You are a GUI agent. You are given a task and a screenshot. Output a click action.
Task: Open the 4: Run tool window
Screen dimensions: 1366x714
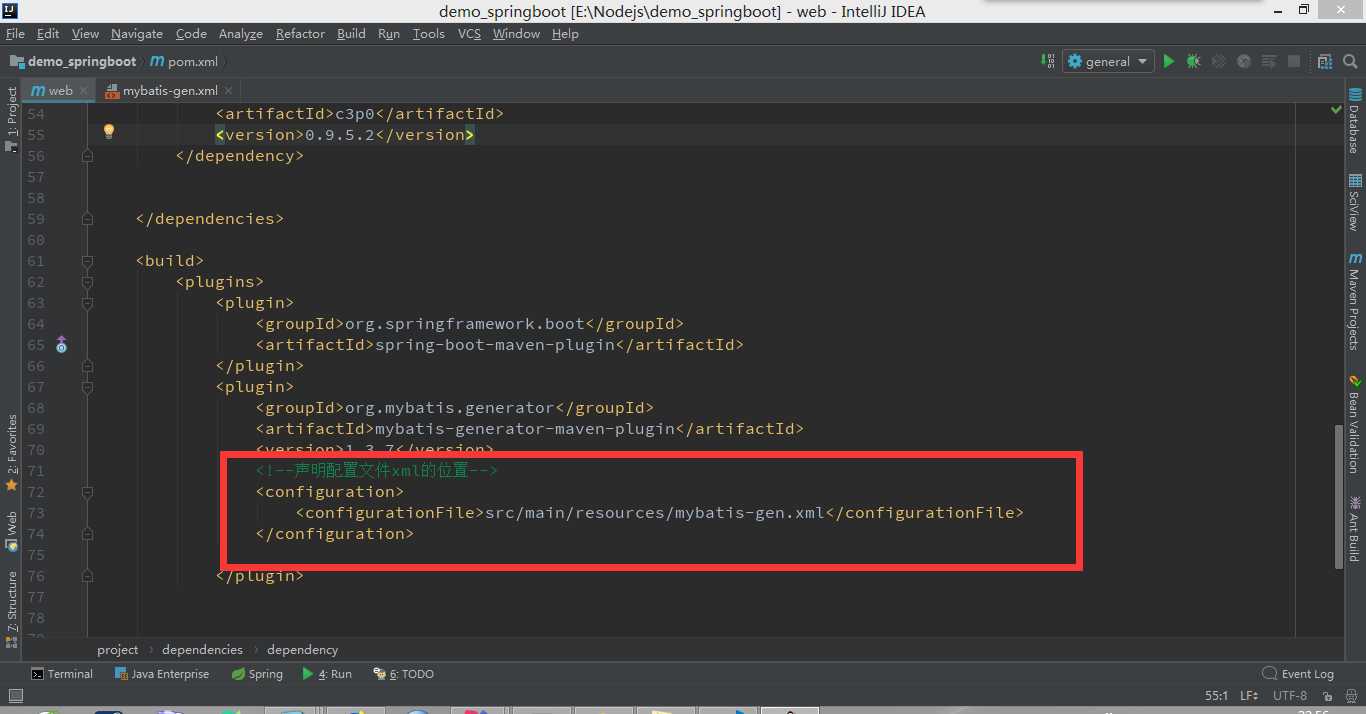point(327,674)
